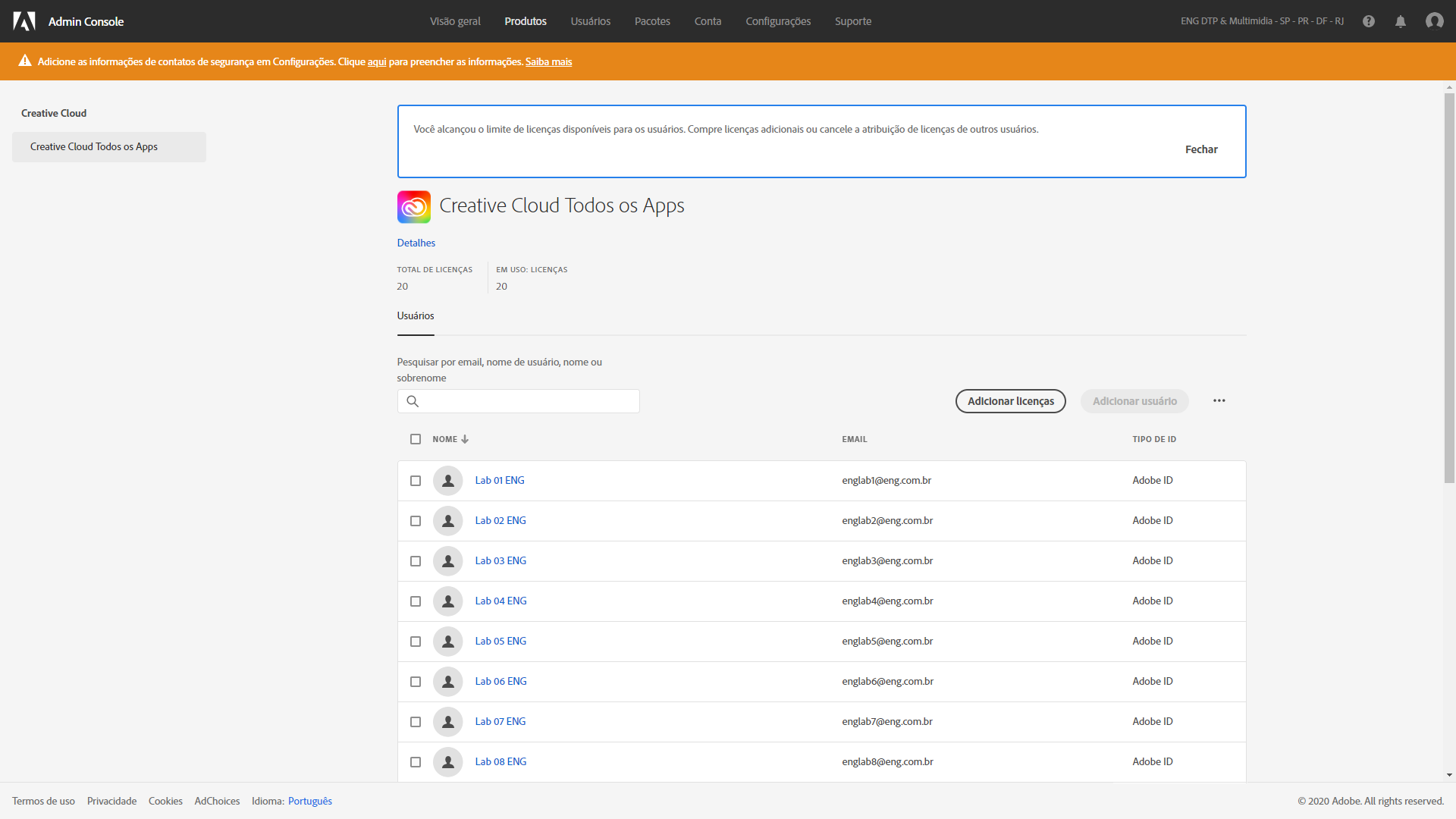Open the Saiba mais link
The height and width of the screenshot is (819, 1456).
tap(549, 61)
